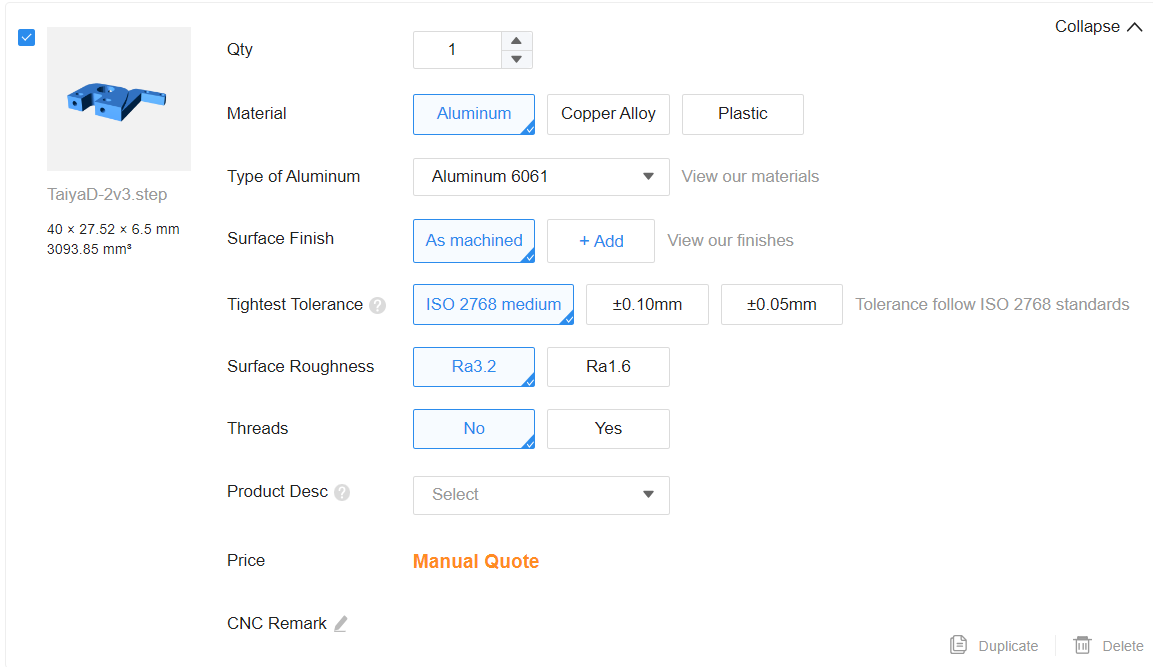Select Ra1.6 surface roughness

[608, 367]
